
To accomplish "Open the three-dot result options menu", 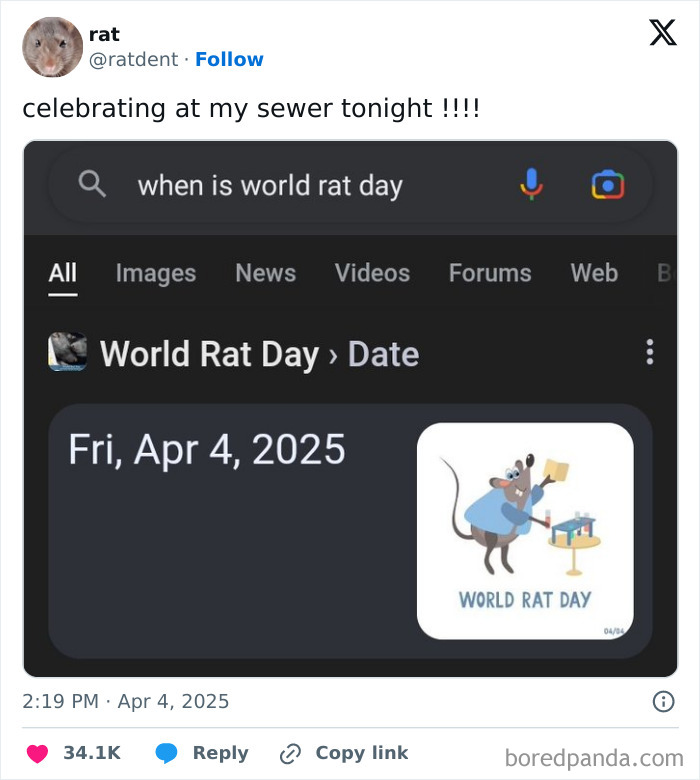I will tap(649, 352).
